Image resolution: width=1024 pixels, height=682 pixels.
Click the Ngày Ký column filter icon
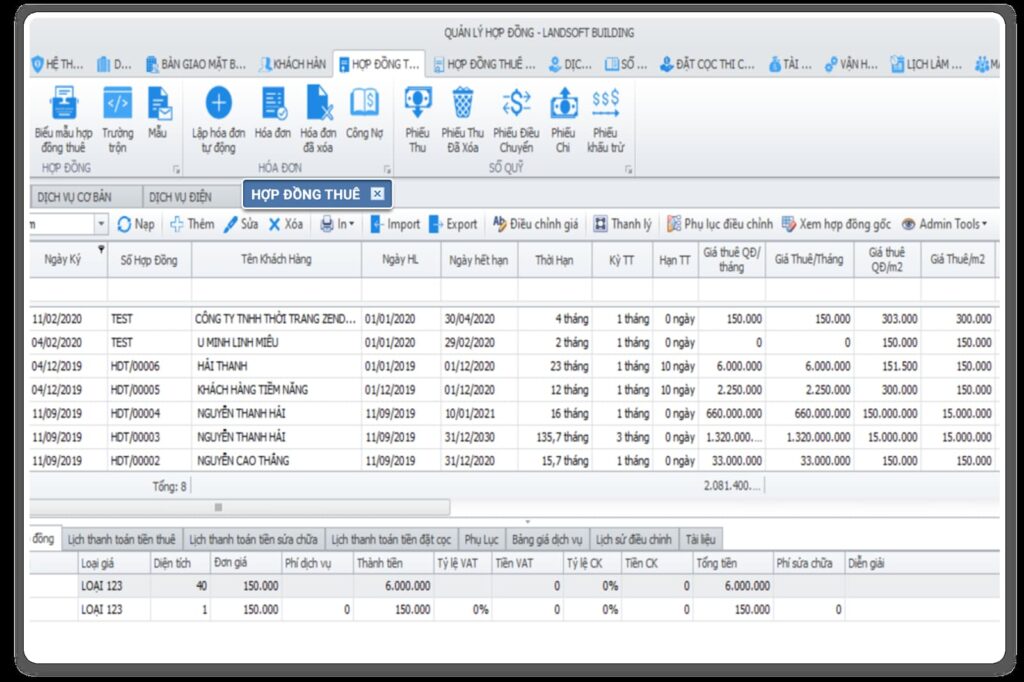pyautogui.click(x=101, y=249)
